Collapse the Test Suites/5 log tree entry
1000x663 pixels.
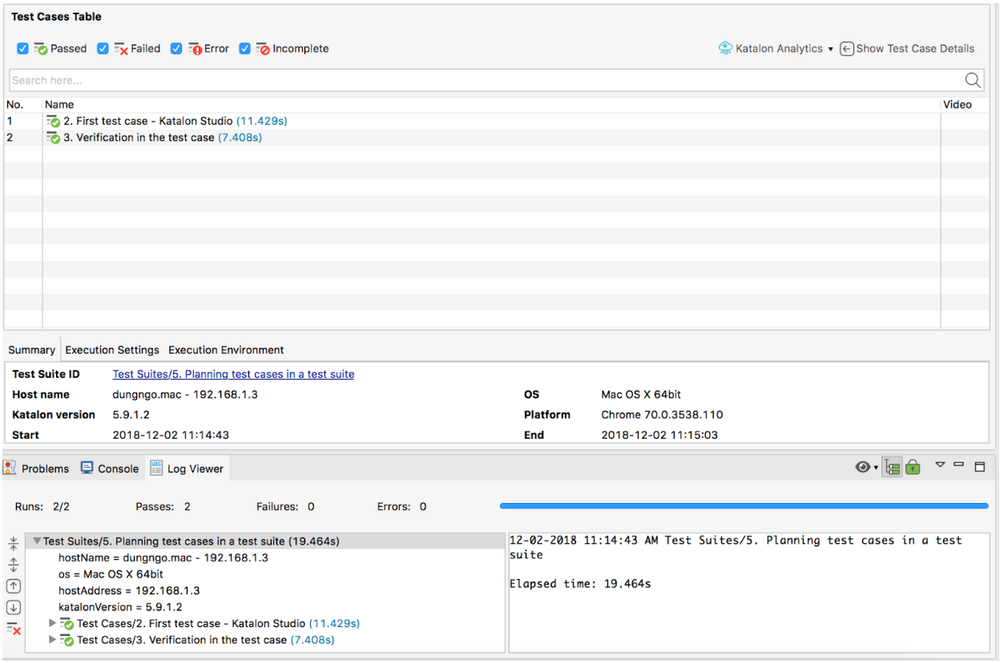coord(37,540)
